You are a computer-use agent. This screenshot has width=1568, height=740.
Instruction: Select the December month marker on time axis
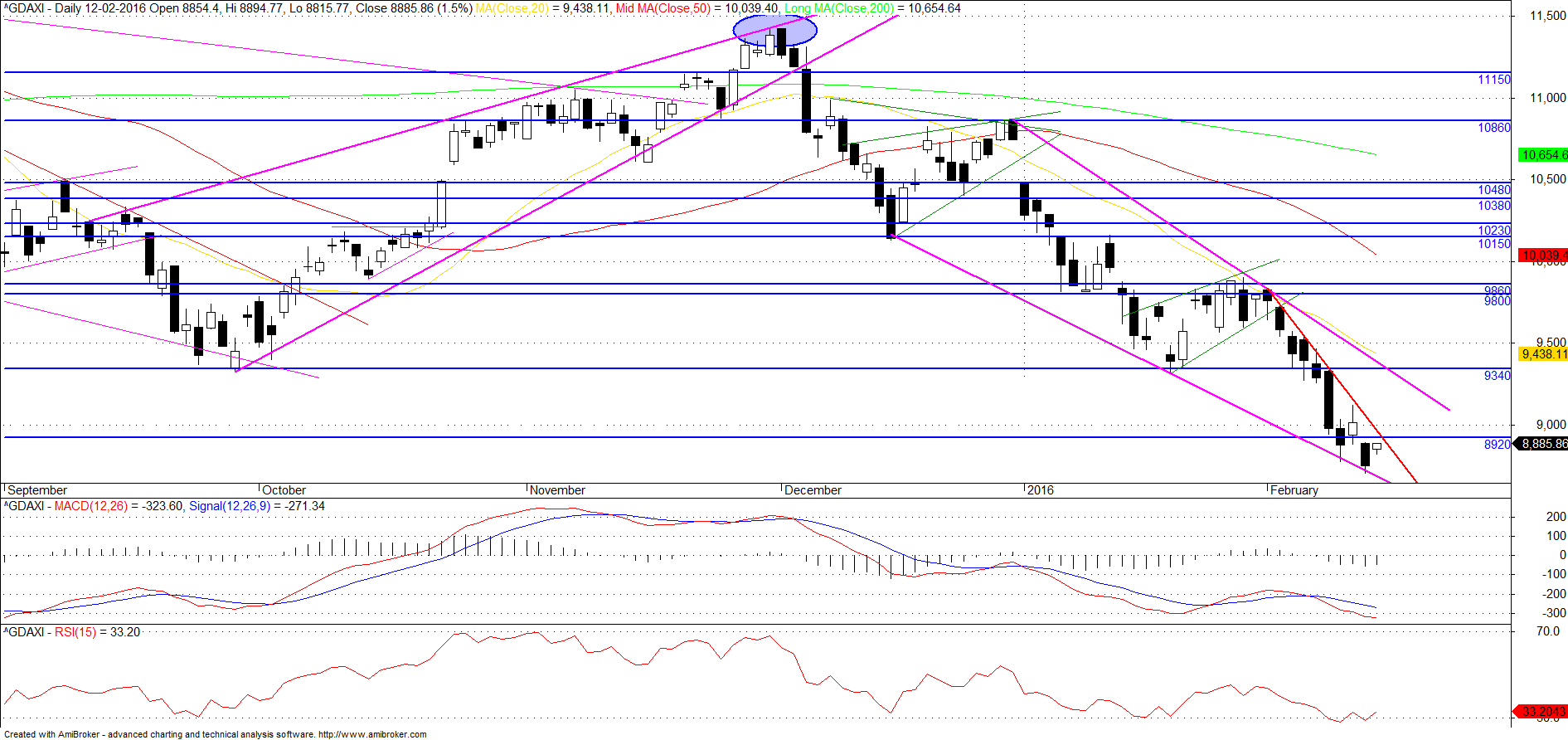tap(813, 490)
